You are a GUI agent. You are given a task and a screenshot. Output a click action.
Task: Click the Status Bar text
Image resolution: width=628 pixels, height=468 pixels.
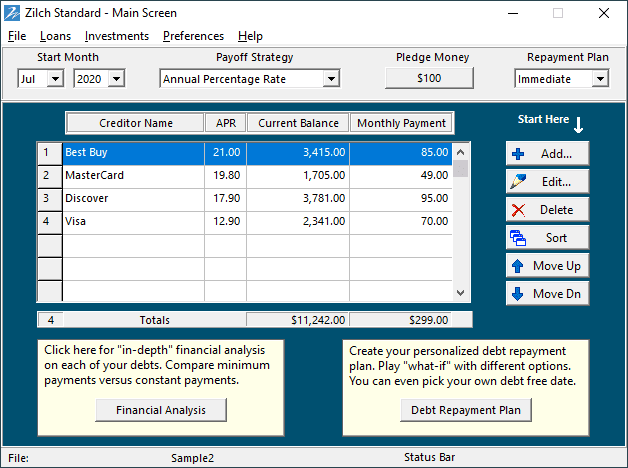[x=429, y=457]
